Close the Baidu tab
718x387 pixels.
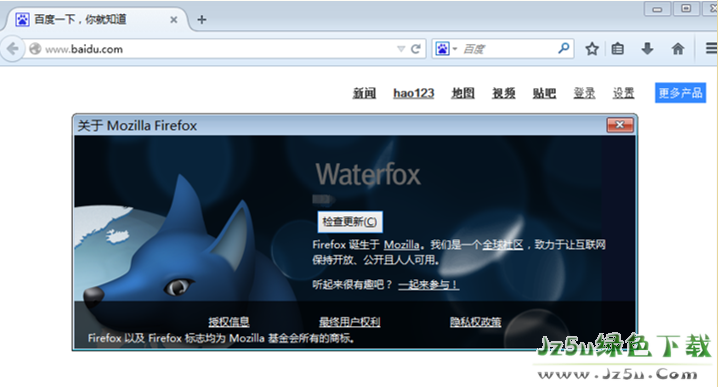[174, 20]
